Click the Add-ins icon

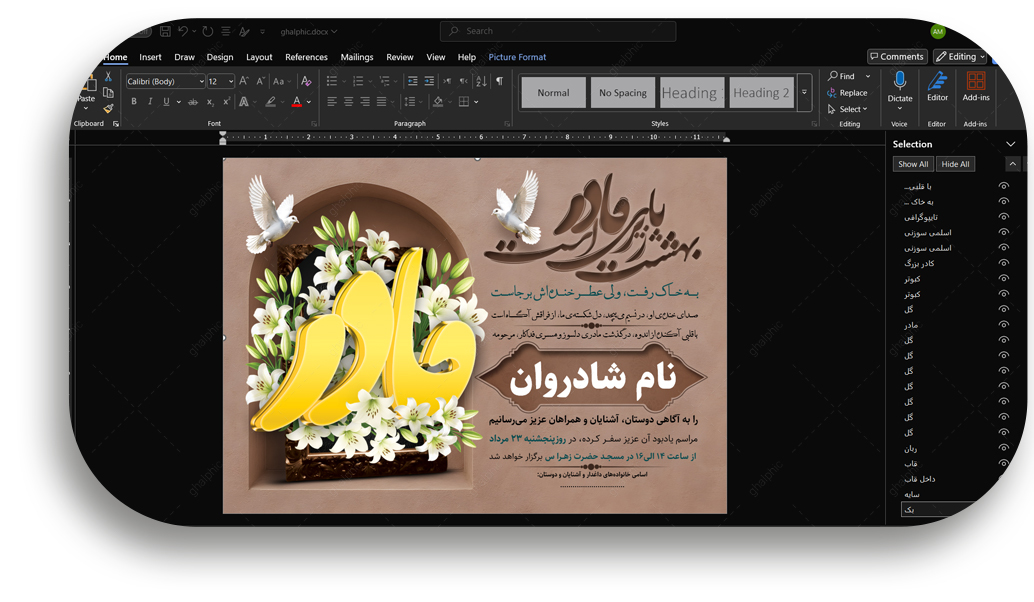point(976,86)
